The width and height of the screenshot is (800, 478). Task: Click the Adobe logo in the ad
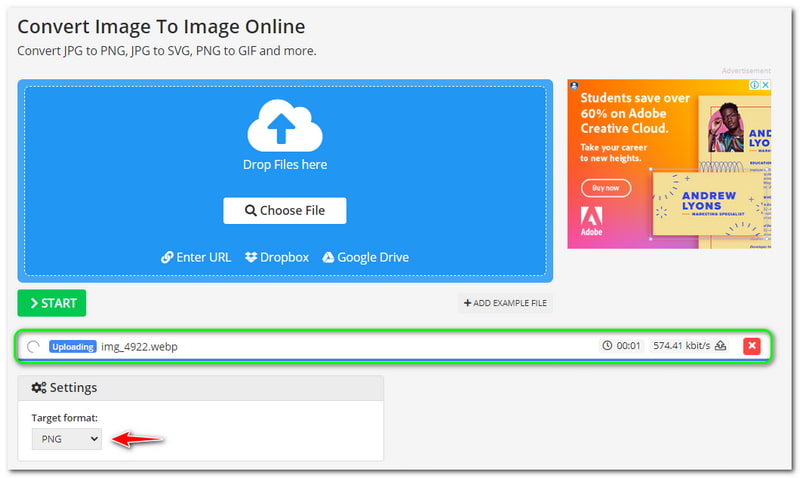coord(591,221)
